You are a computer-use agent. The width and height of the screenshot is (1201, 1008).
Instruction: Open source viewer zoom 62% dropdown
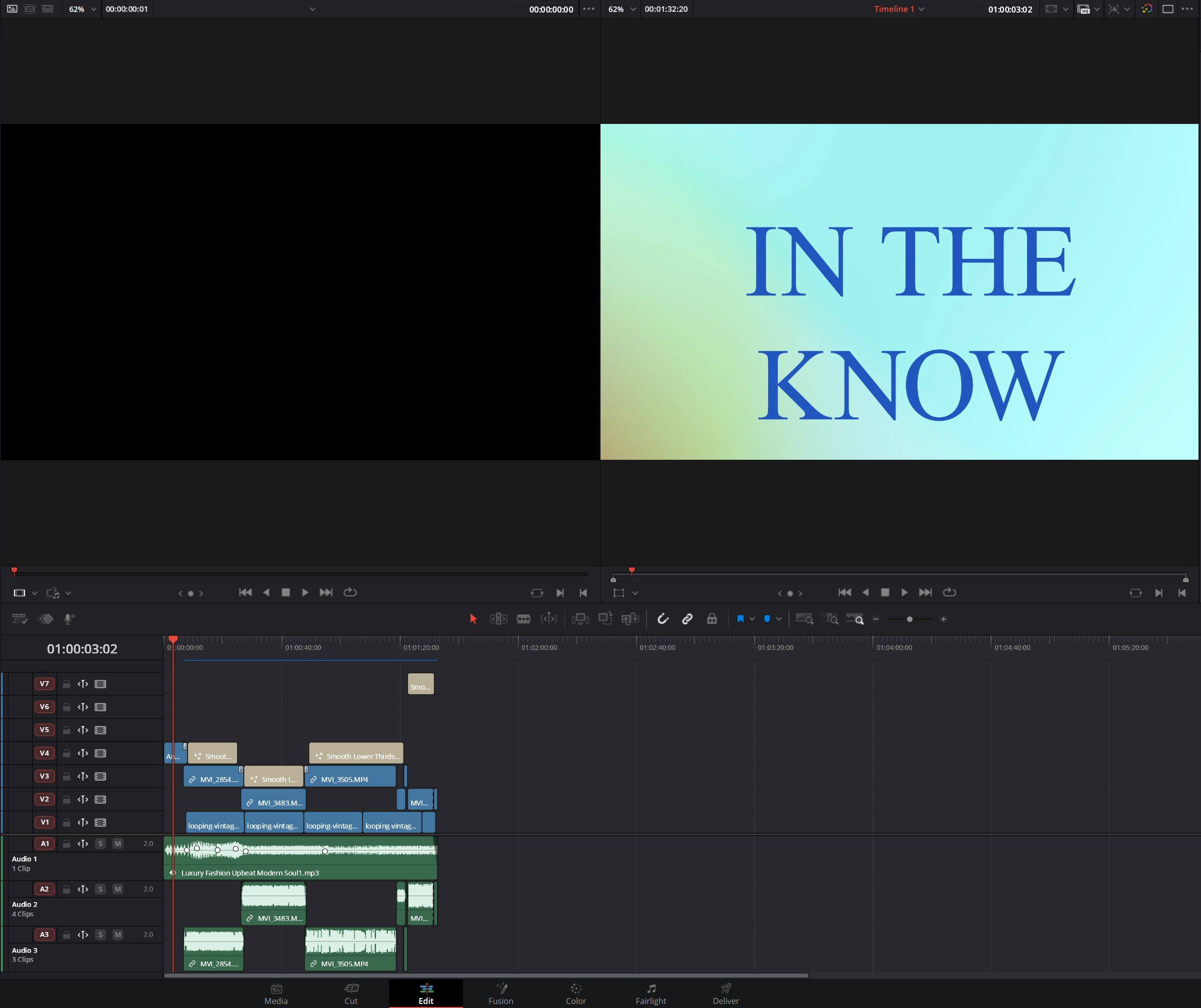pyautogui.click(x=82, y=9)
